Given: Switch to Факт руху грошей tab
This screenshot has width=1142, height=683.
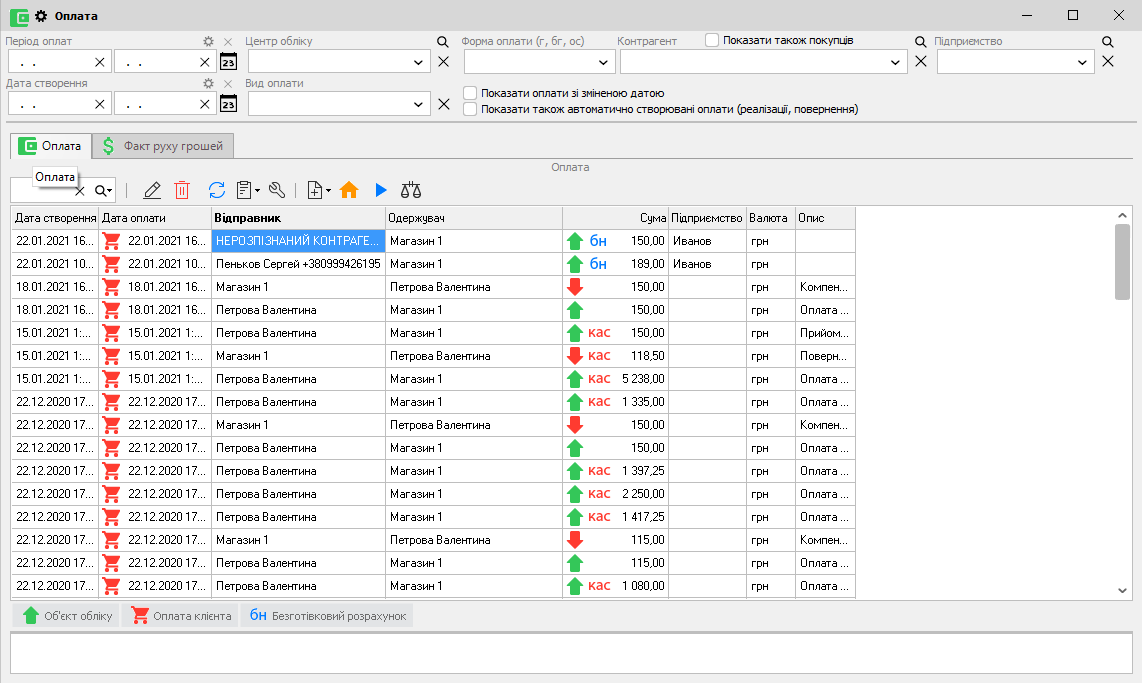Looking at the screenshot, I should (163, 146).
